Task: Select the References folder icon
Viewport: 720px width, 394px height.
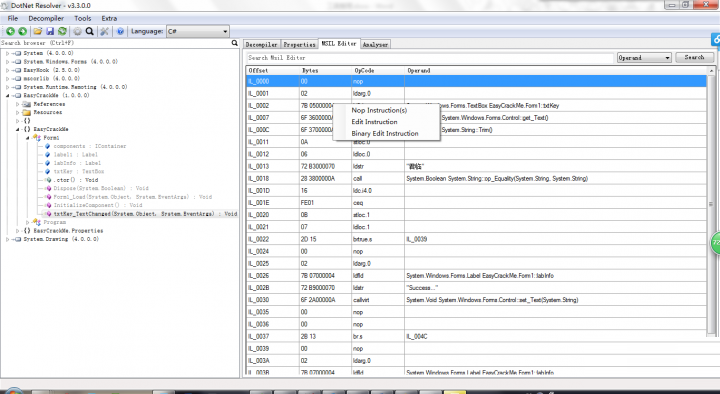Action: tap(27, 104)
